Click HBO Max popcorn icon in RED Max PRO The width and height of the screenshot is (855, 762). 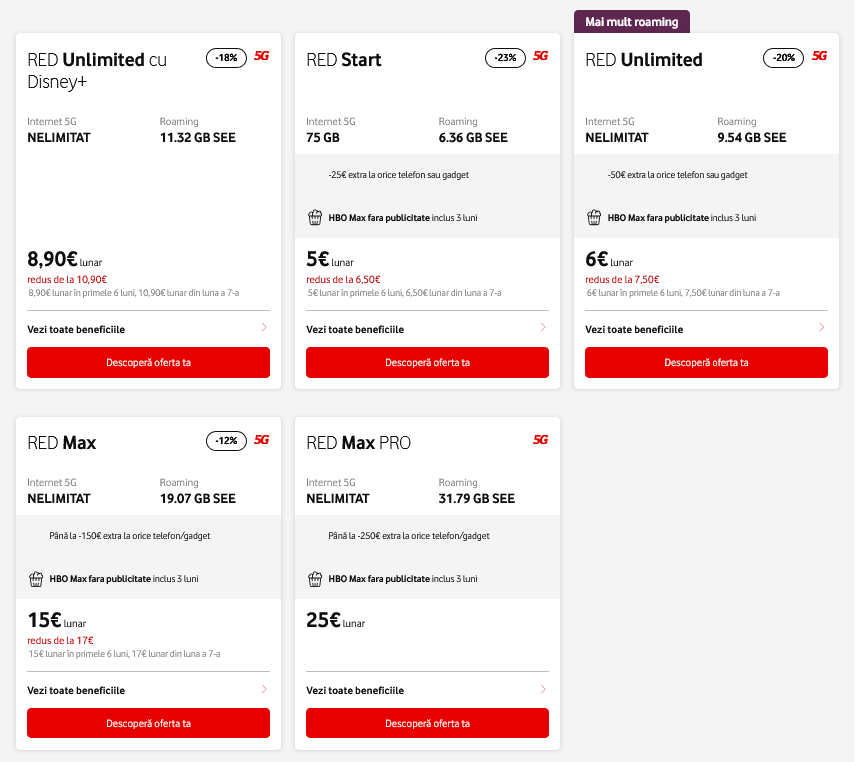tap(314, 578)
